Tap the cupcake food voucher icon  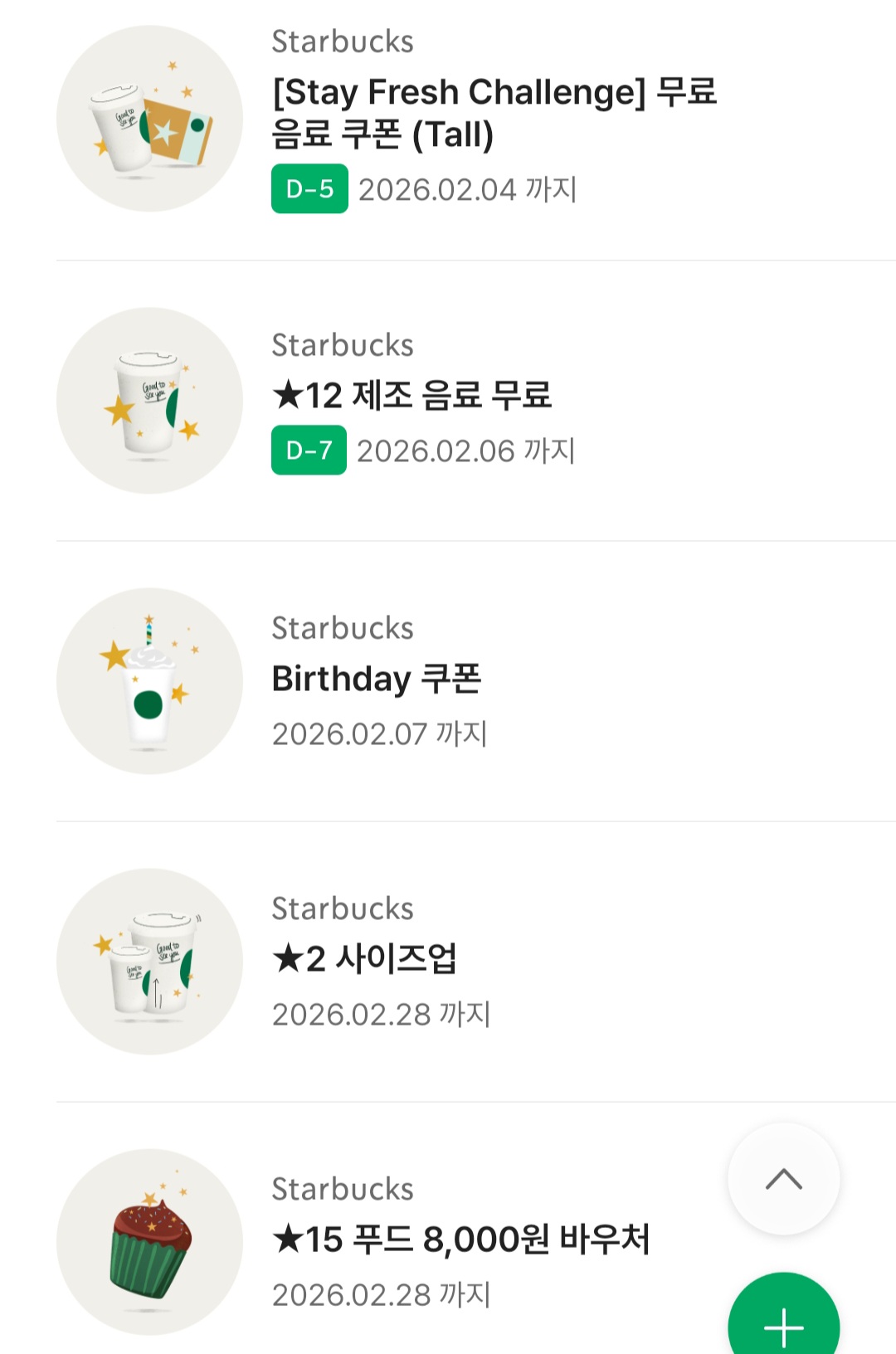pyautogui.click(x=149, y=1242)
